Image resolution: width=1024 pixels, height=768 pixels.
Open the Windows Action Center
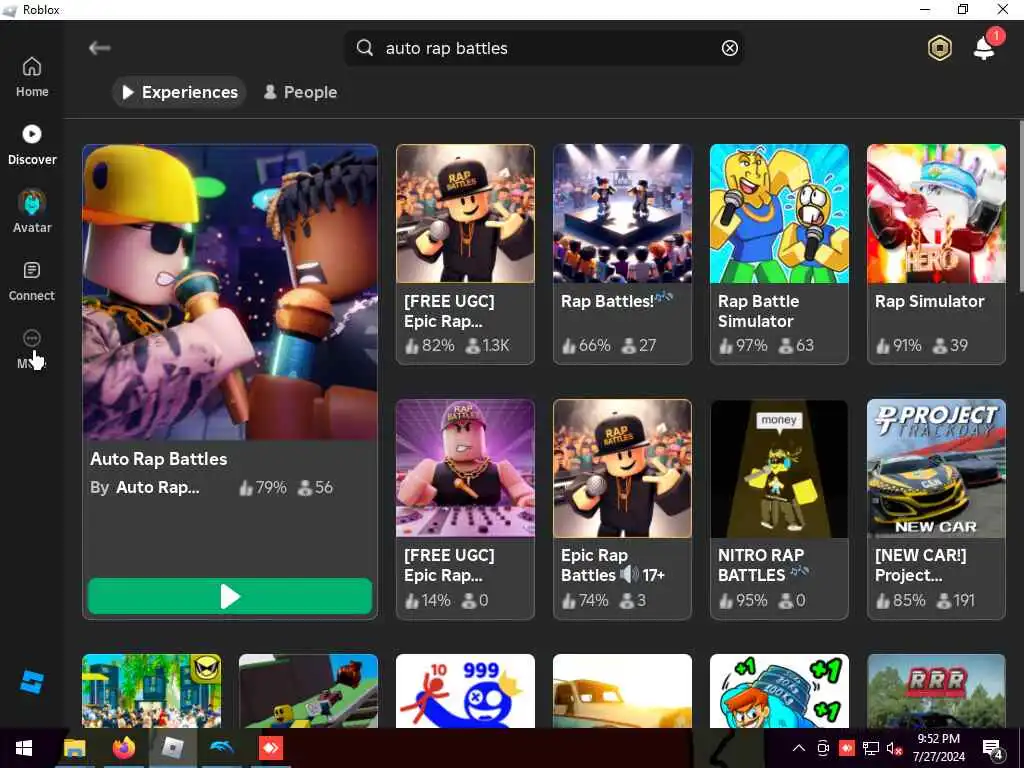pyautogui.click(x=993, y=748)
